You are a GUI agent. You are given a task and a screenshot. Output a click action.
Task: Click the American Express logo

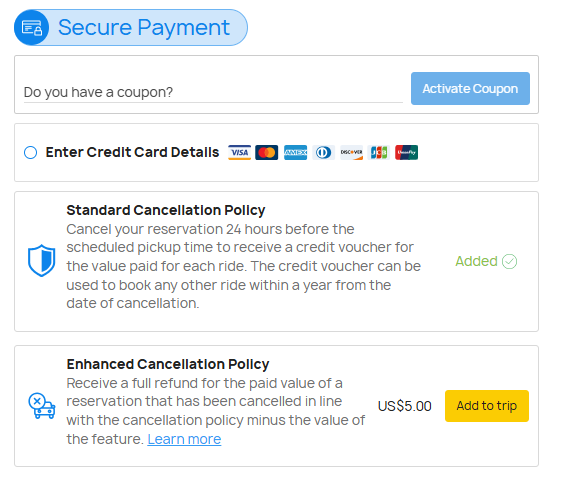pyautogui.click(x=295, y=152)
